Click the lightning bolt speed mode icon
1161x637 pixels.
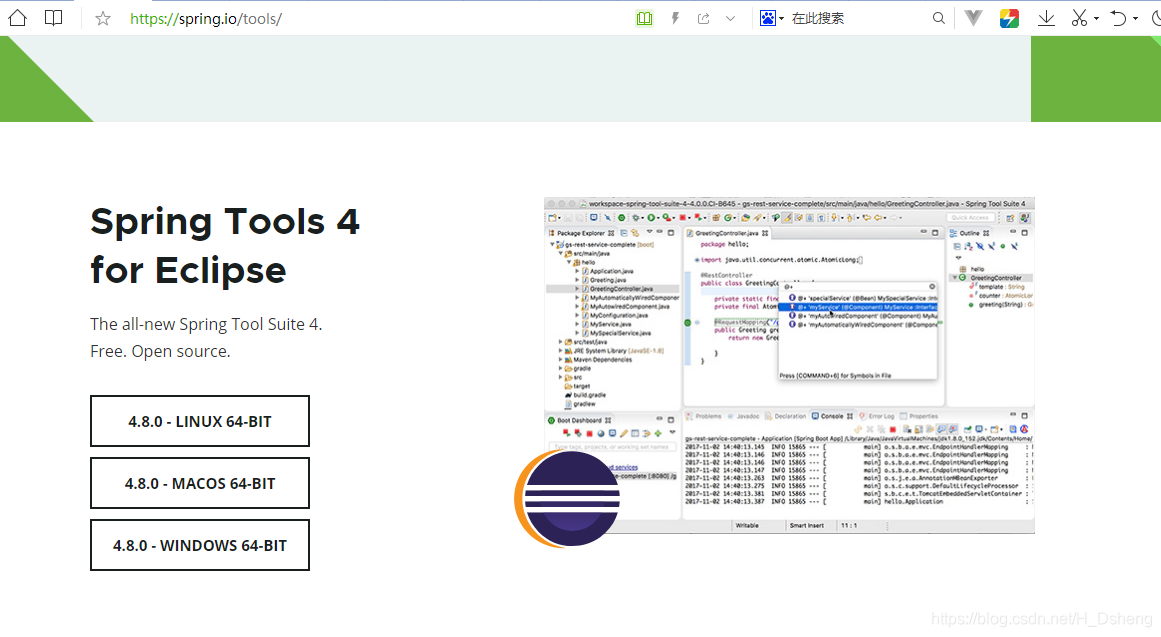click(x=675, y=19)
